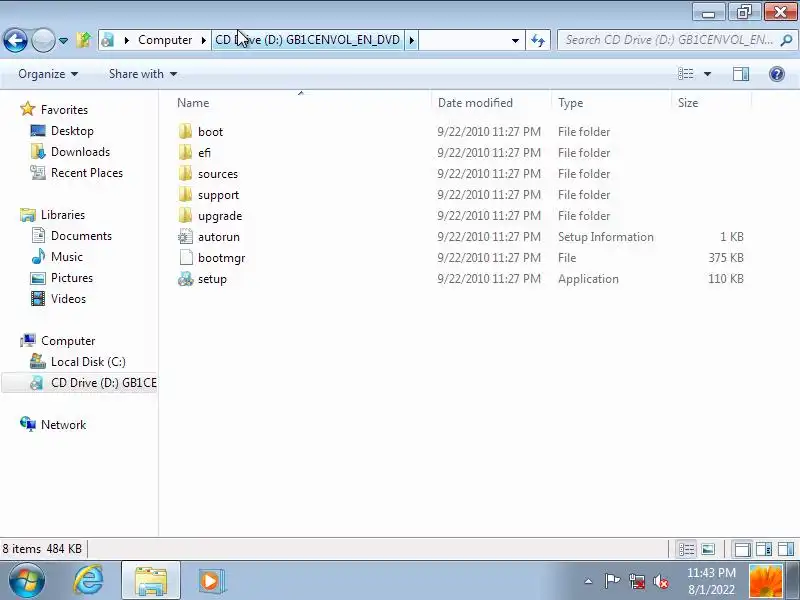Viewport: 800px width, 600px height.
Task: Change view using the toolbar view icon
Action: pyautogui.click(x=686, y=74)
